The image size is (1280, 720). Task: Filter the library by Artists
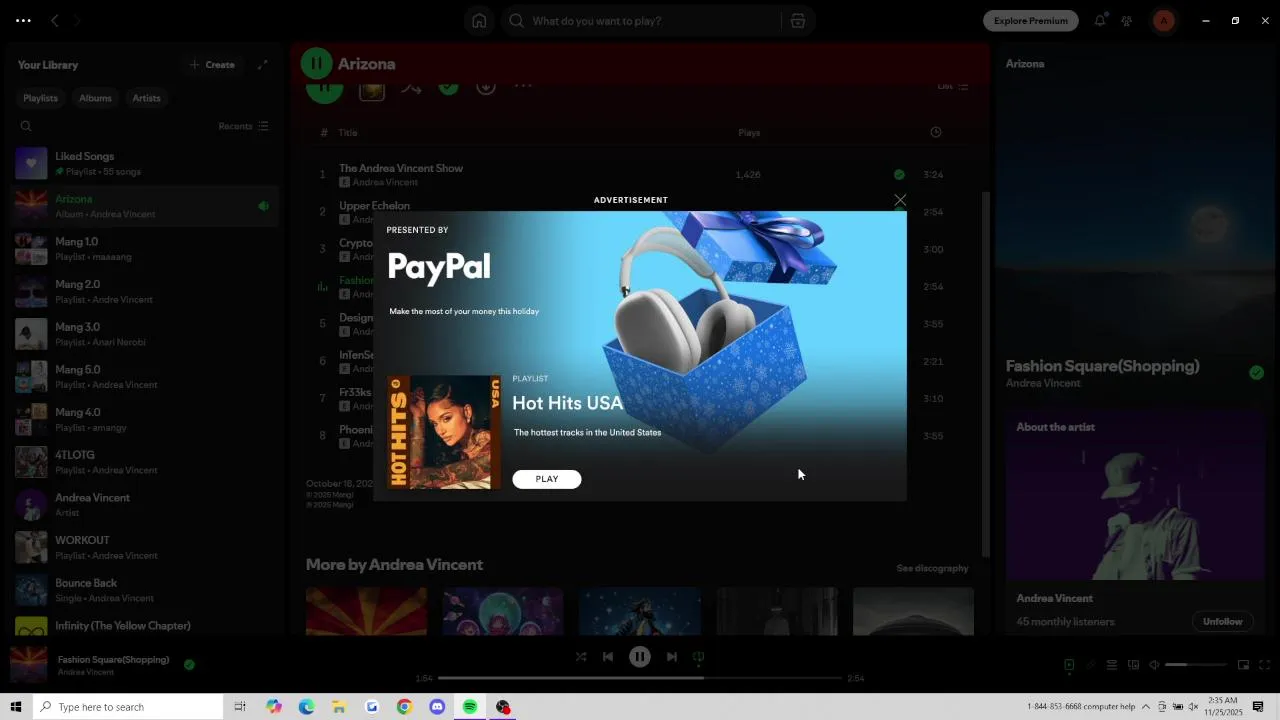click(x=147, y=98)
